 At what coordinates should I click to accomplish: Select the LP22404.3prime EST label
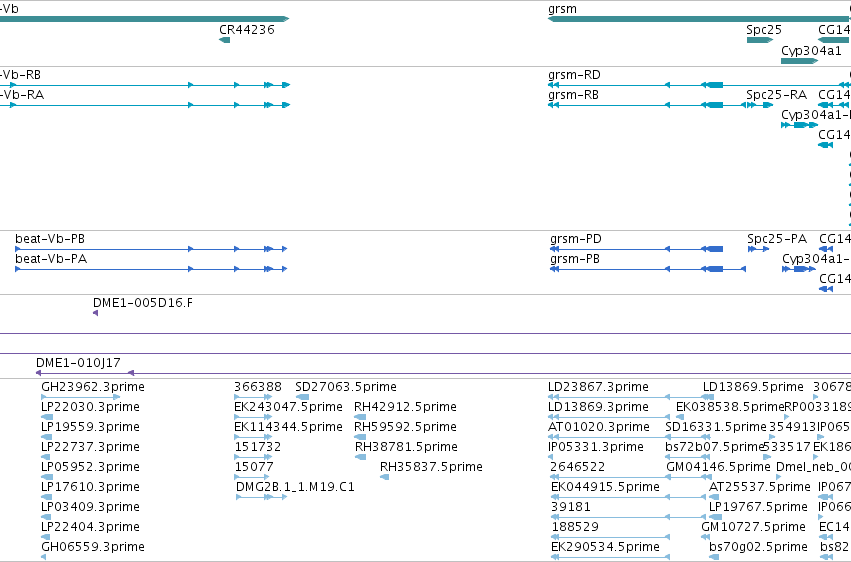[90, 527]
